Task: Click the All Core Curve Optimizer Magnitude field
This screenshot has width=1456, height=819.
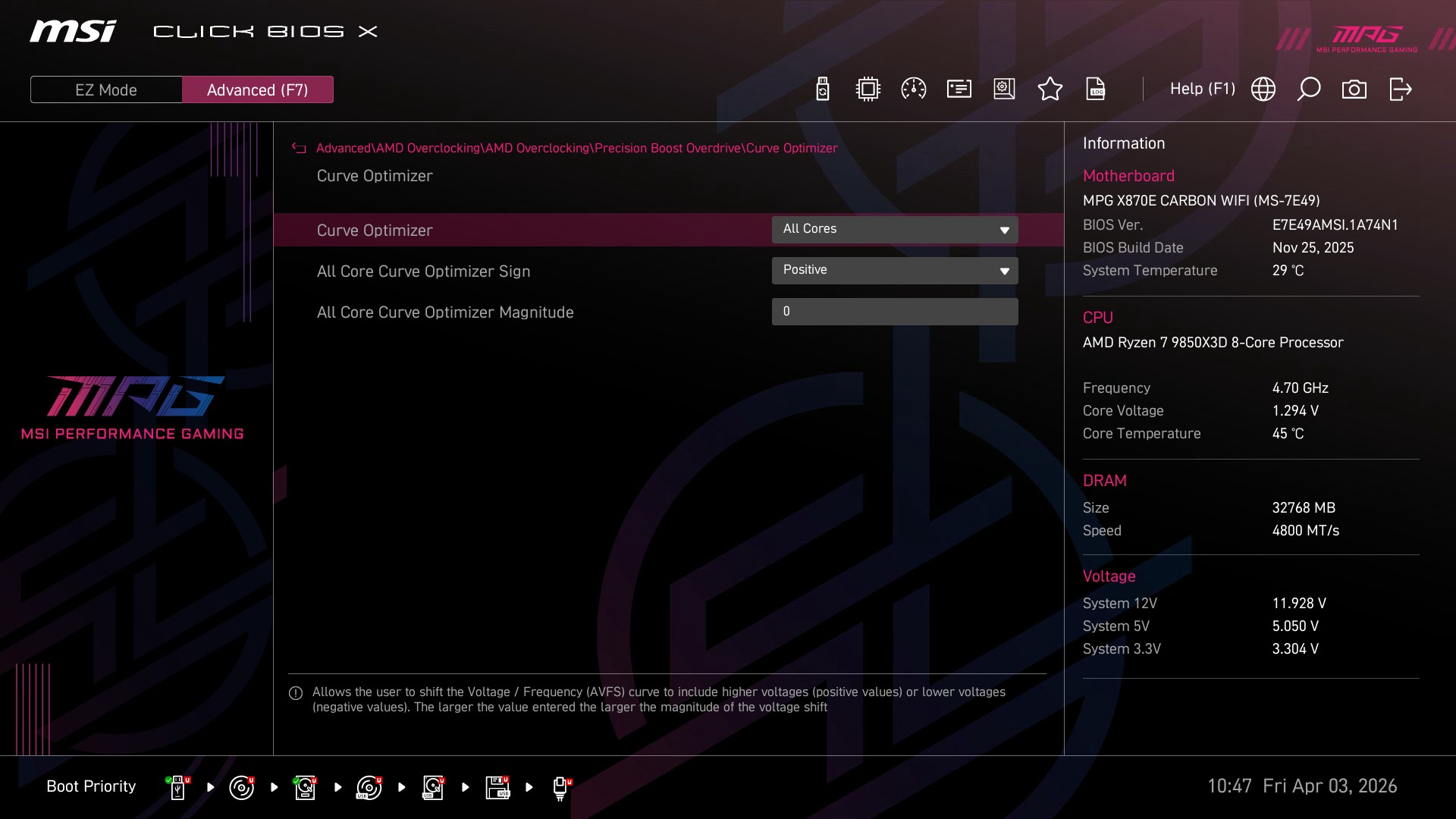Action: click(x=895, y=311)
